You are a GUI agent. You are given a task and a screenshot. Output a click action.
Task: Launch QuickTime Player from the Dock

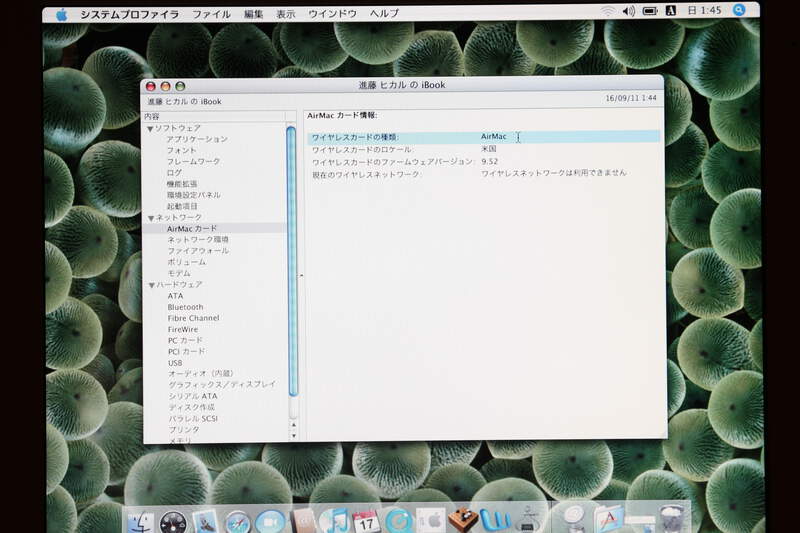tap(398, 521)
